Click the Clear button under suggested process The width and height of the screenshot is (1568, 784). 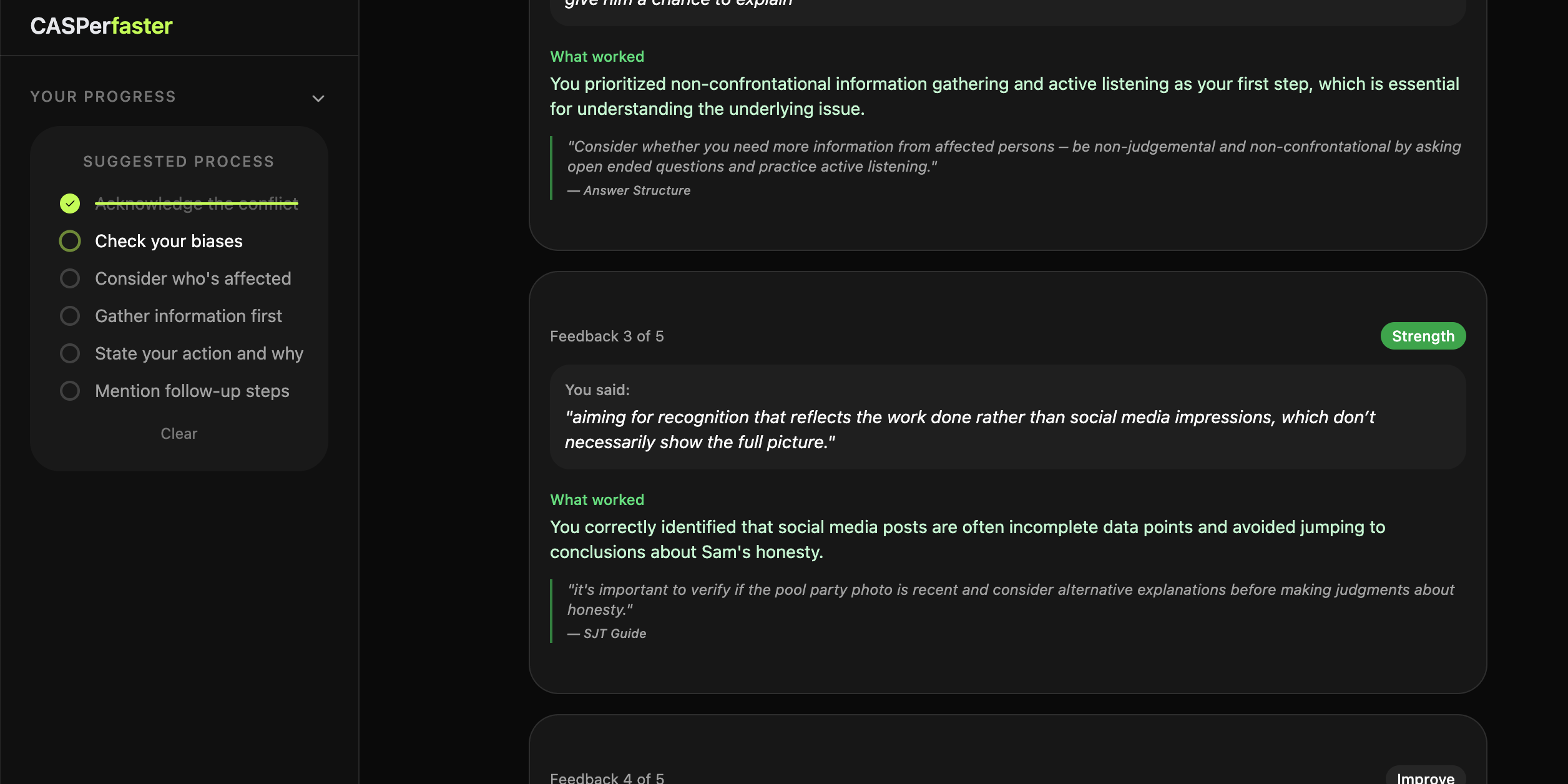(x=179, y=433)
